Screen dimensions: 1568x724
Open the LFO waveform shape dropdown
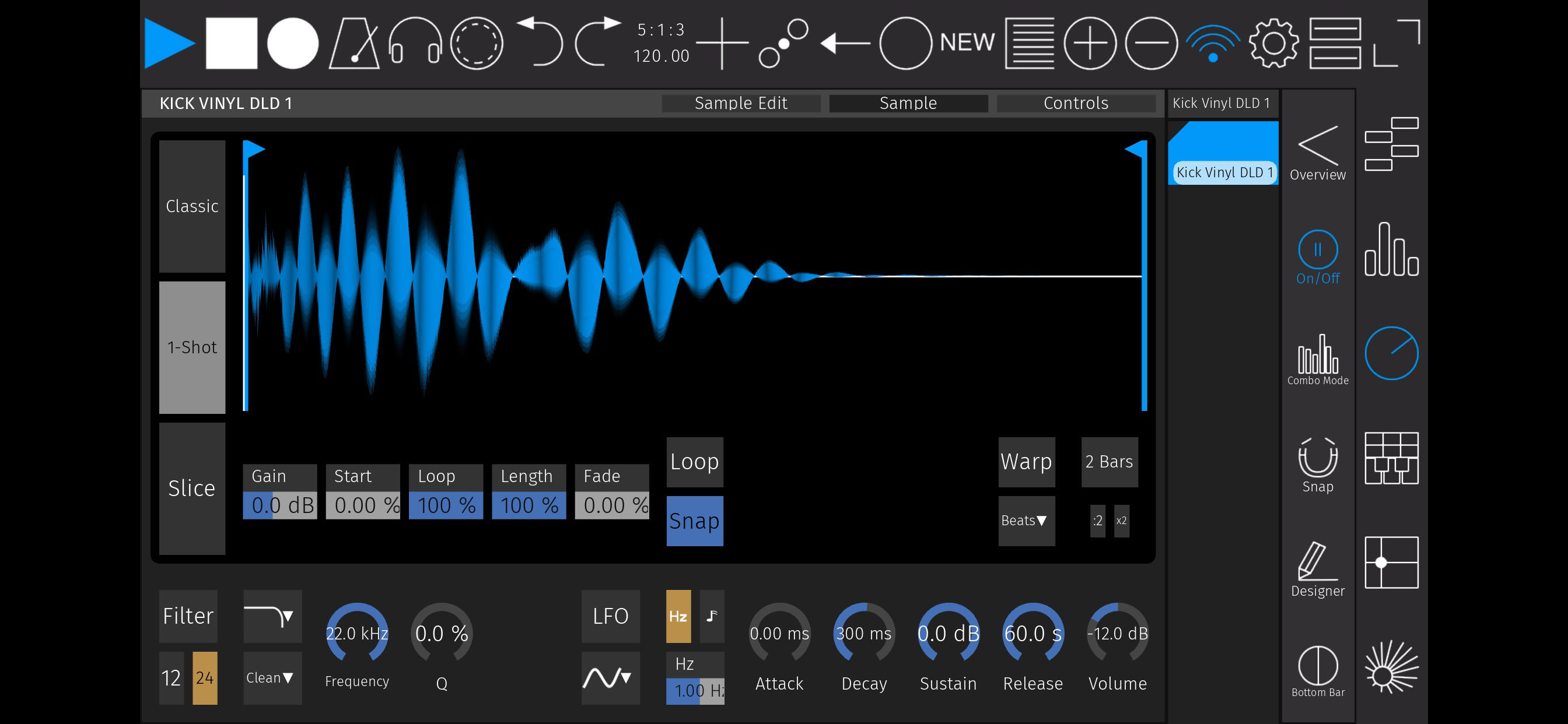pyautogui.click(x=610, y=678)
